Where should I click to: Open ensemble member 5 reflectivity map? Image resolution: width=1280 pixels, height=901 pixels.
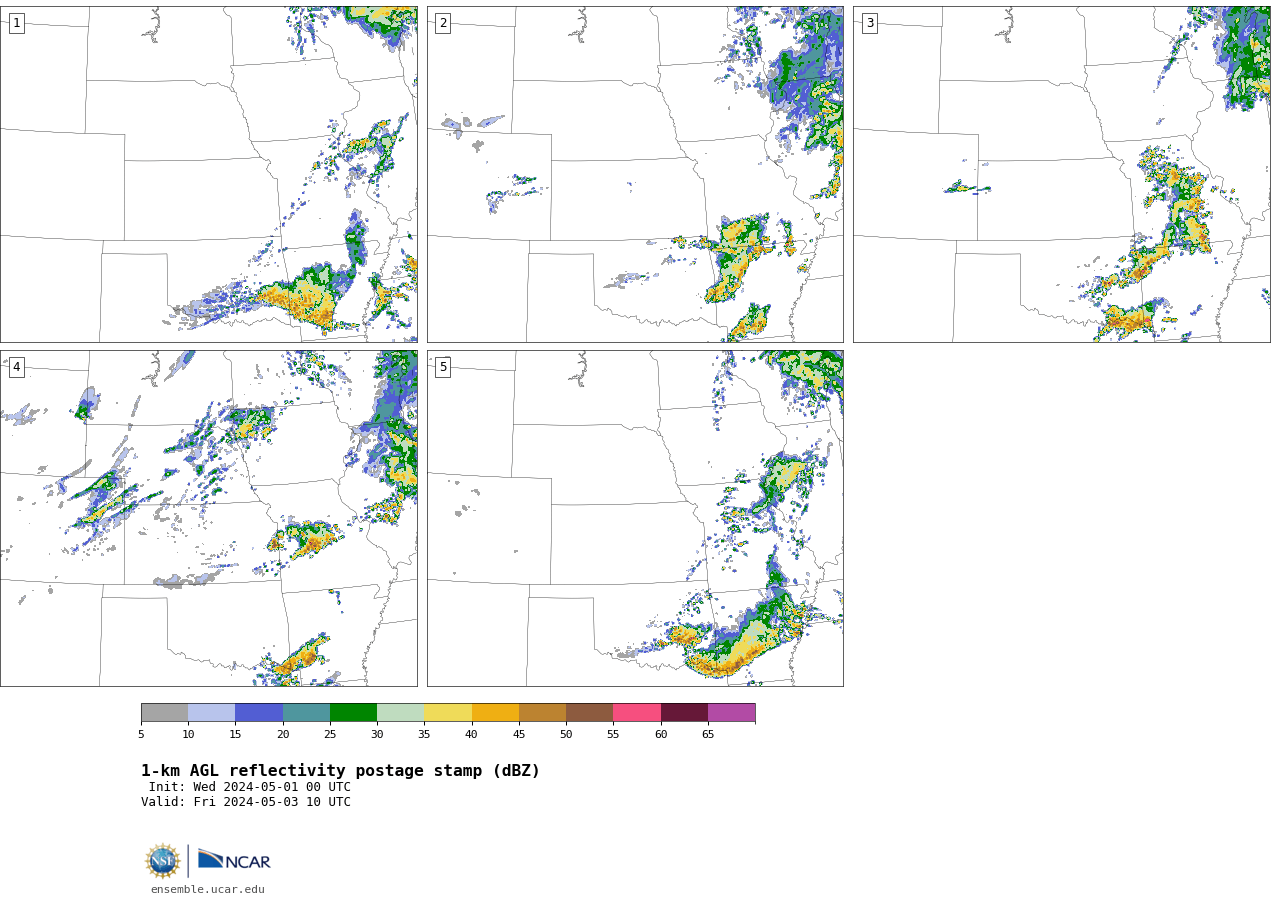click(635, 518)
